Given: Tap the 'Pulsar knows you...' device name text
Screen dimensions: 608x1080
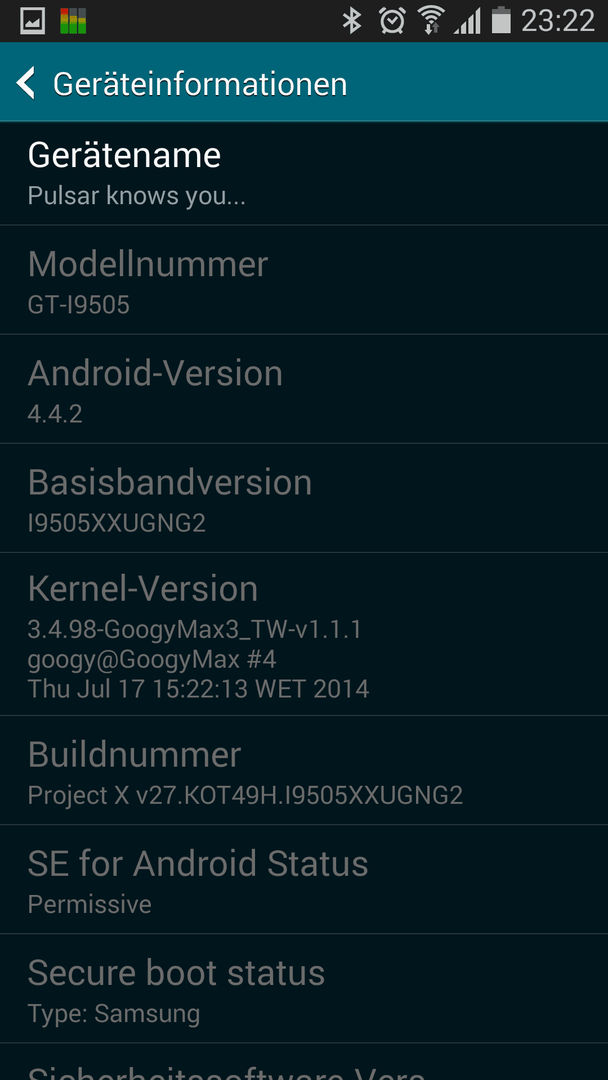Looking at the screenshot, I should [136, 196].
